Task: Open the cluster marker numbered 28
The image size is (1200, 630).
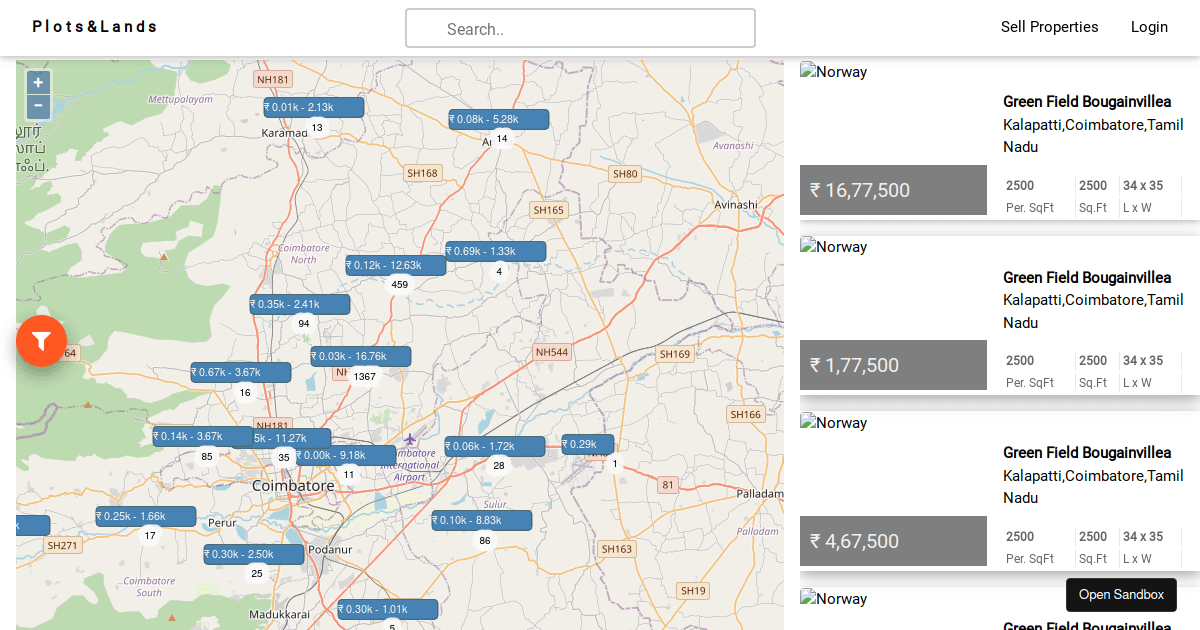Action: coord(499,466)
